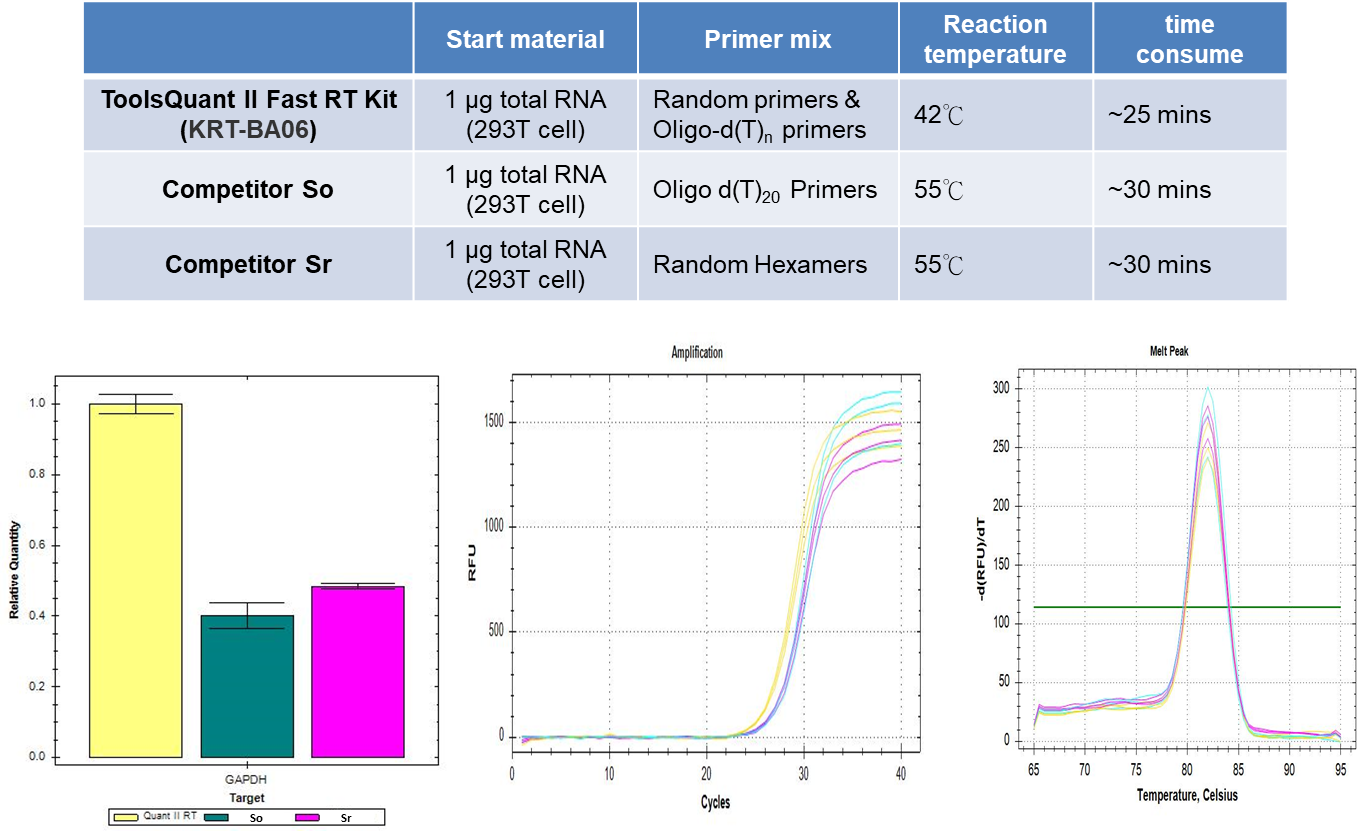Click the teal So bar in chart
The image size is (1370, 833).
247,686
